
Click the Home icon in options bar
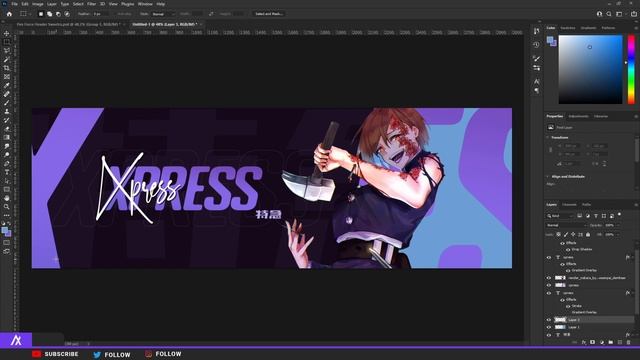(x=9, y=14)
